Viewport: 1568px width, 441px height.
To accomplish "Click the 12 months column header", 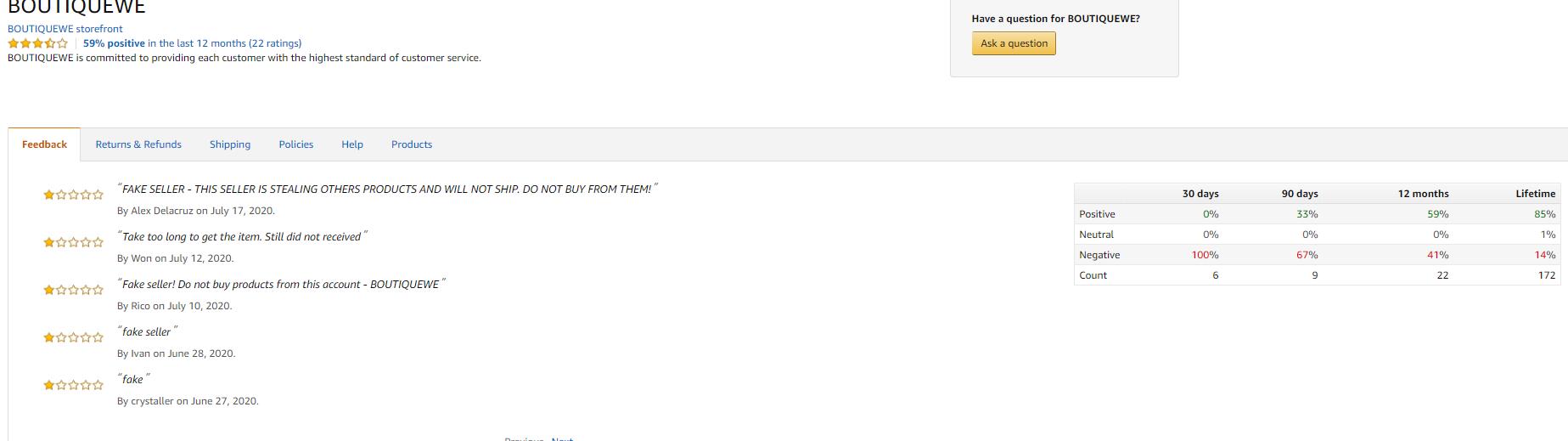I will [1423, 194].
